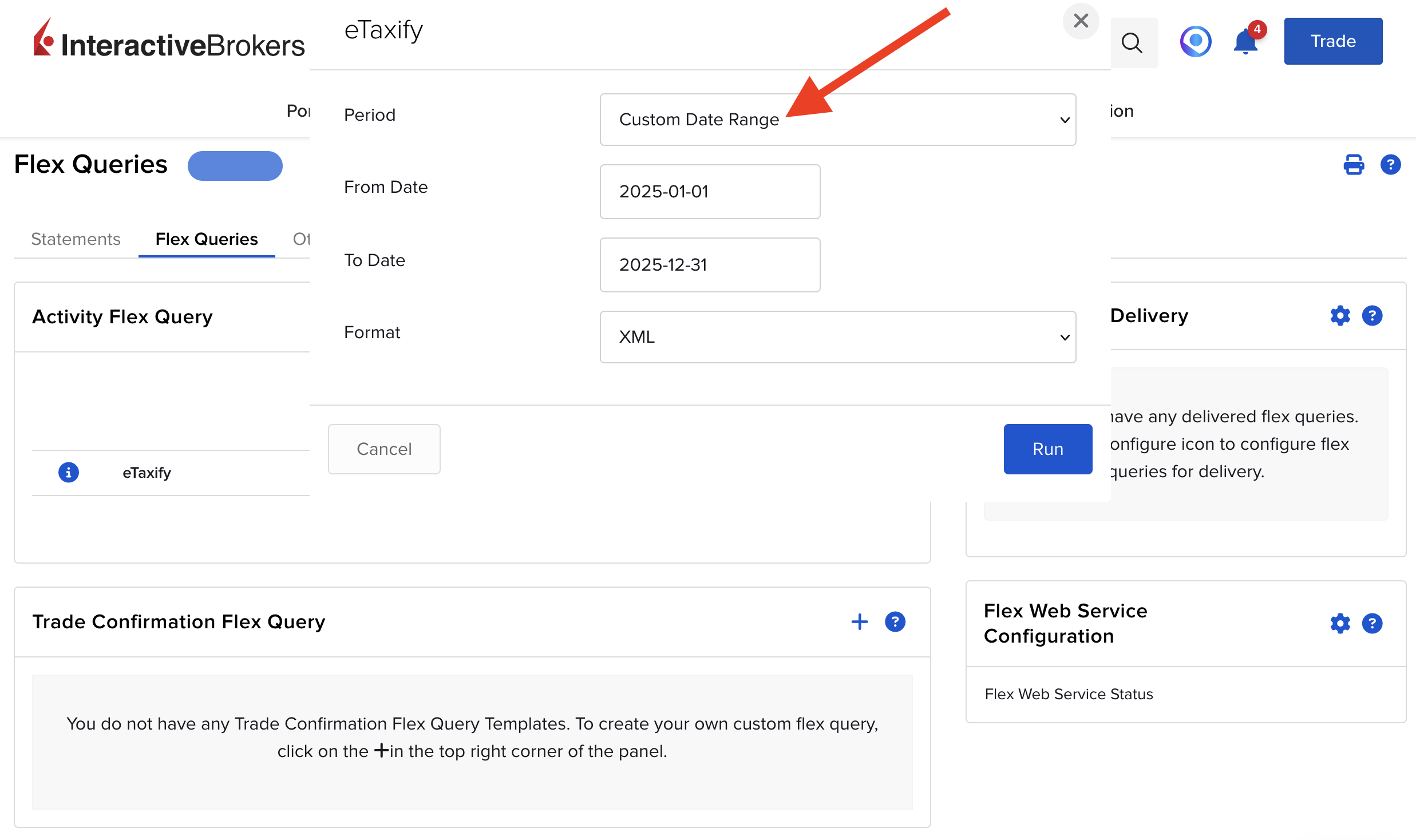The height and width of the screenshot is (840, 1416).
Task: Open the blue circular assistant icon
Action: pos(1196,42)
